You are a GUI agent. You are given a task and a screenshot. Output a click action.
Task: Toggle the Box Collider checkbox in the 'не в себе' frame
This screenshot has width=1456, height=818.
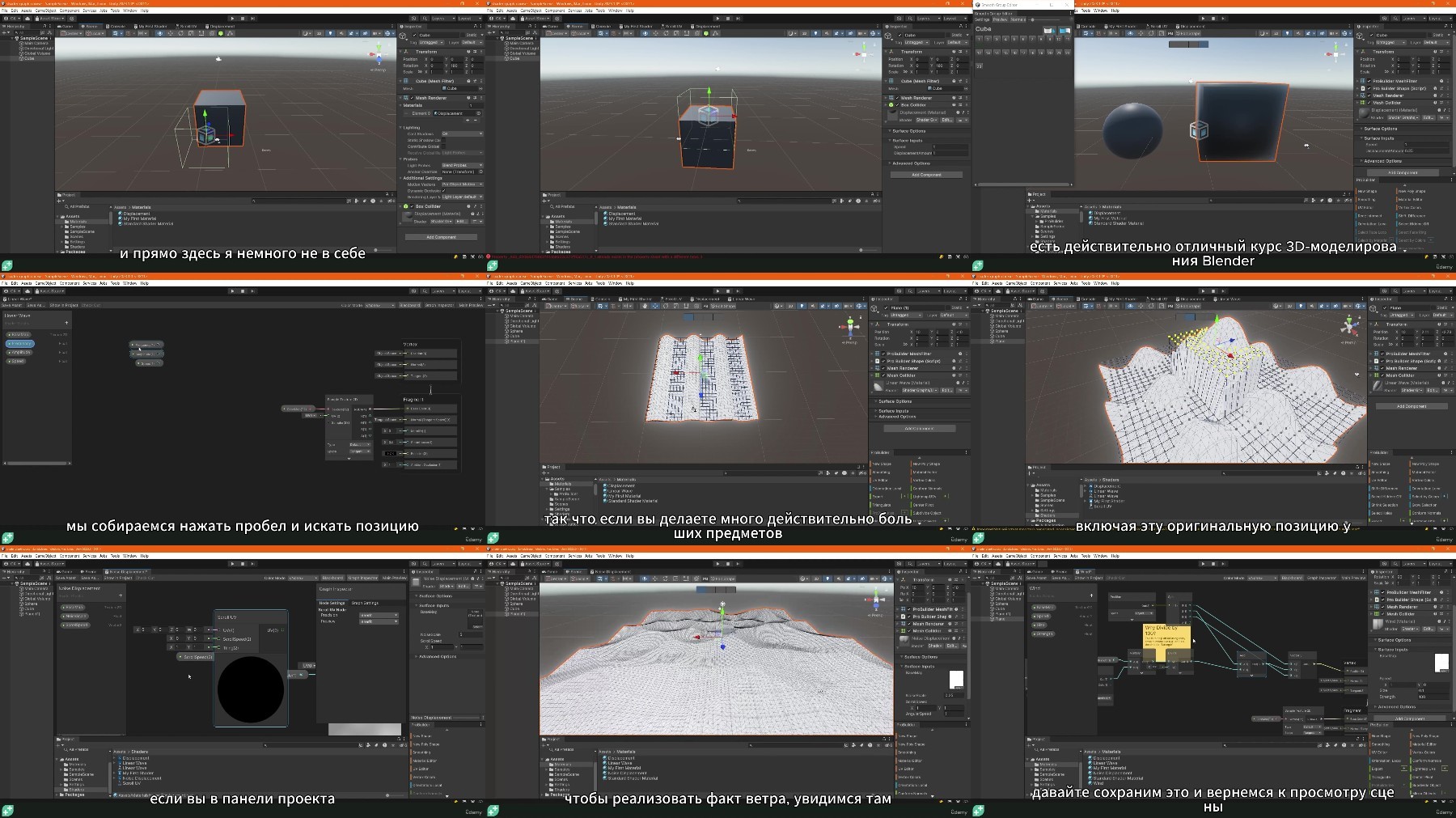[412, 206]
